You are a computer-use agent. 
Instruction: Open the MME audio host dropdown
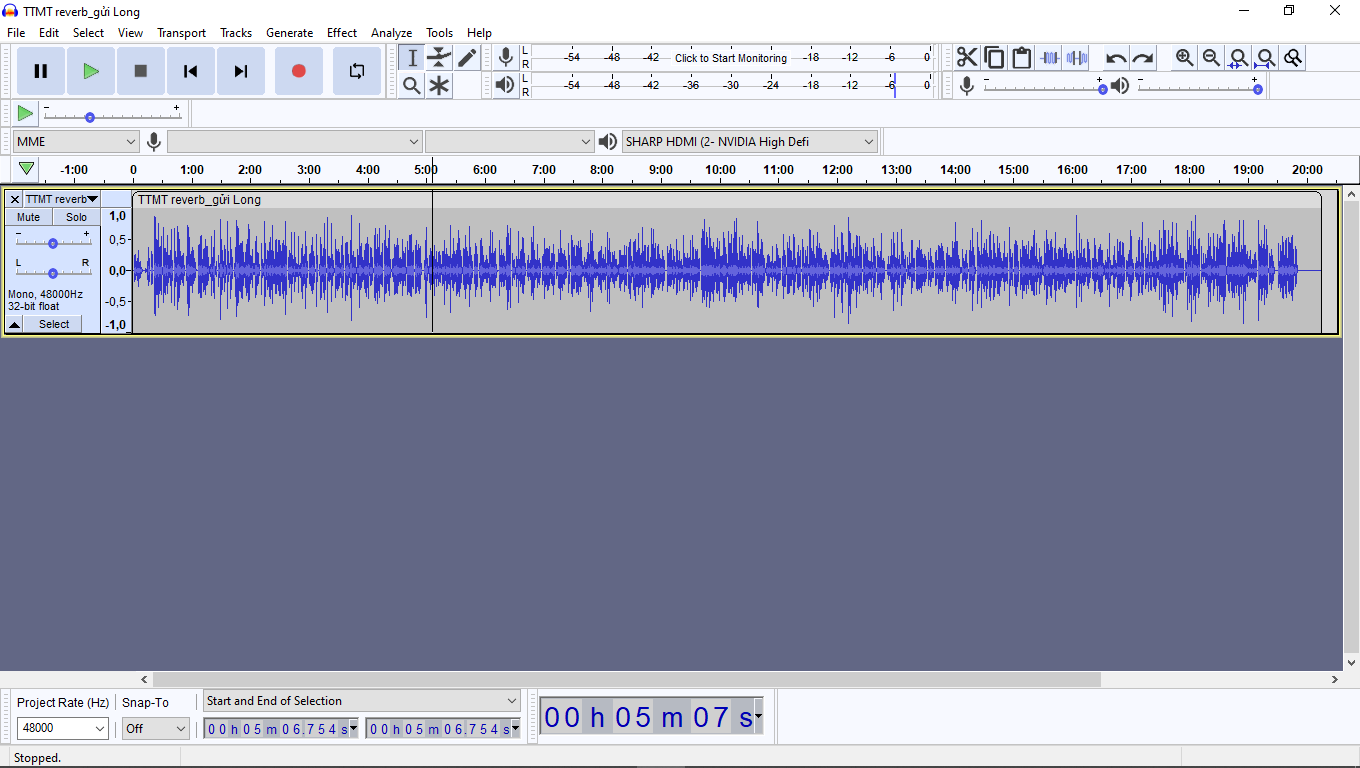point(76,141)
